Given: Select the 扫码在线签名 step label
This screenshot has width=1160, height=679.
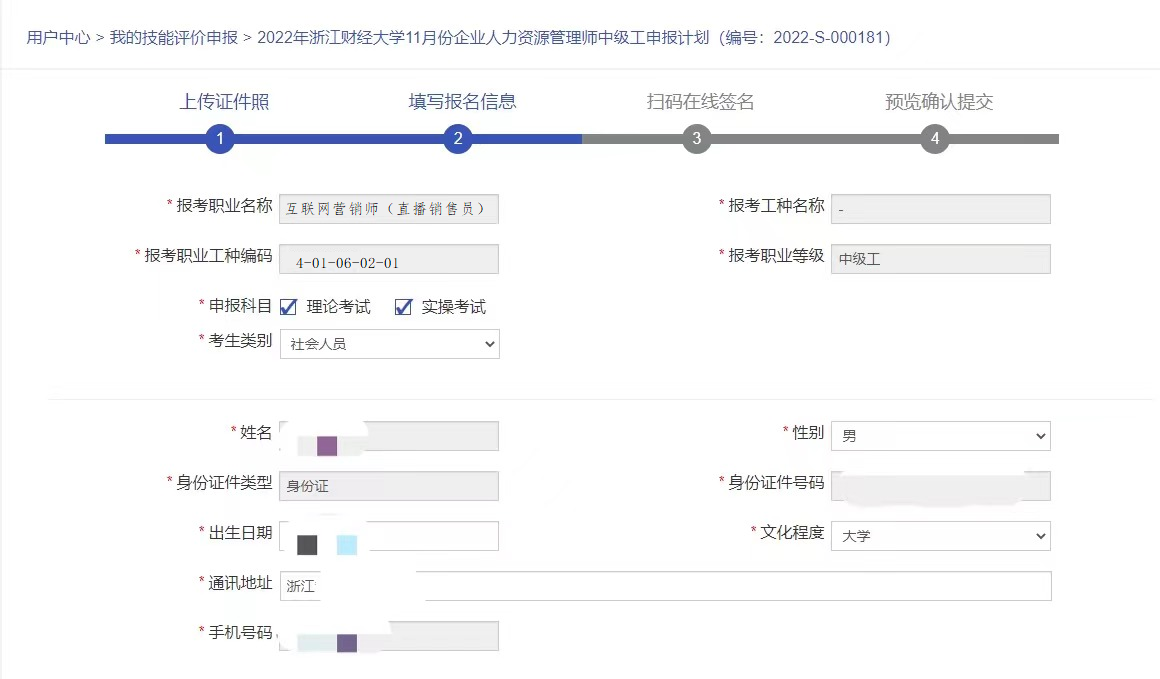Looking at the screenshot, I should [700, 102].
